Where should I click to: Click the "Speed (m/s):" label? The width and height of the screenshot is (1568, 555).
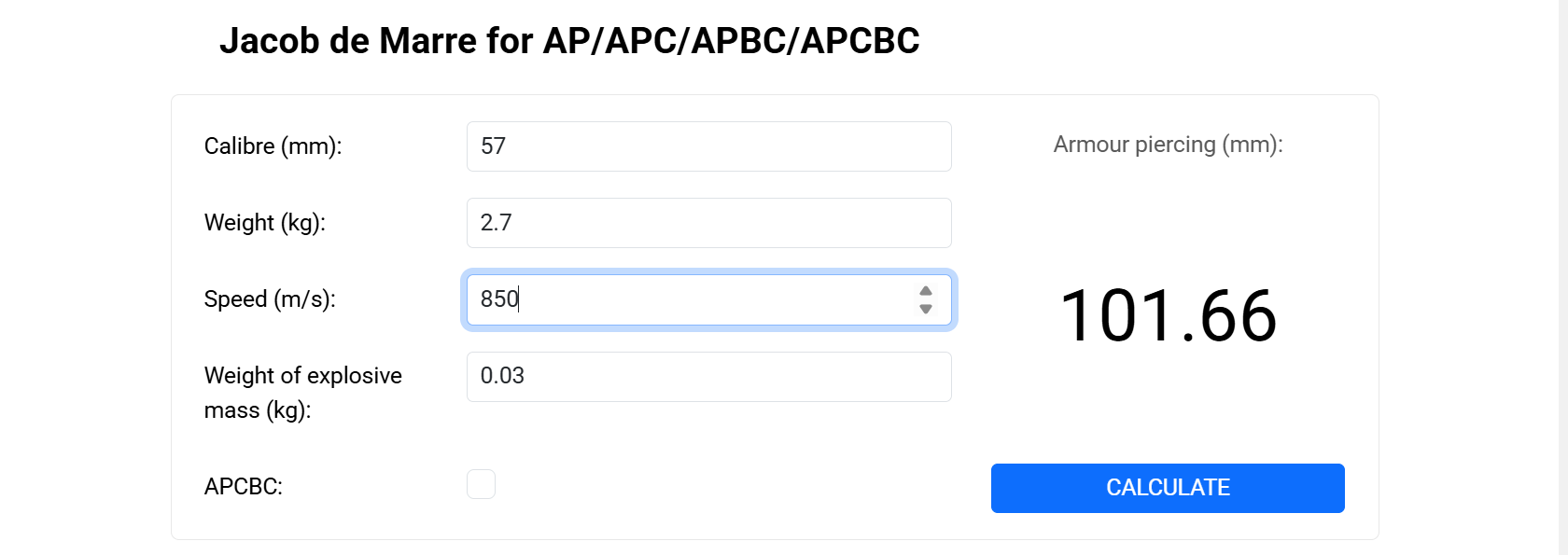coord(269,299)
